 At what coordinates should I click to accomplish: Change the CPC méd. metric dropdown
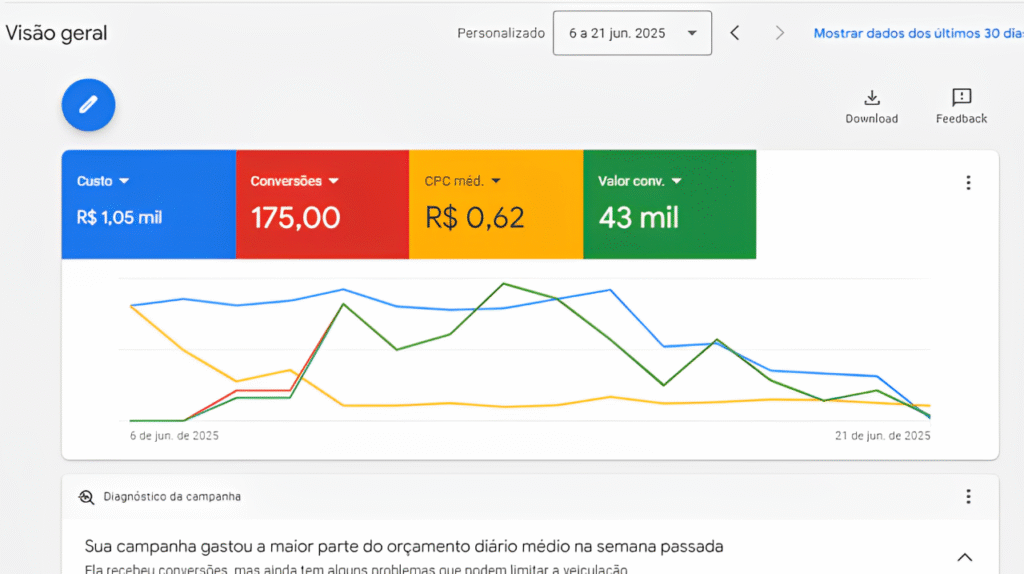coord(462,181)
